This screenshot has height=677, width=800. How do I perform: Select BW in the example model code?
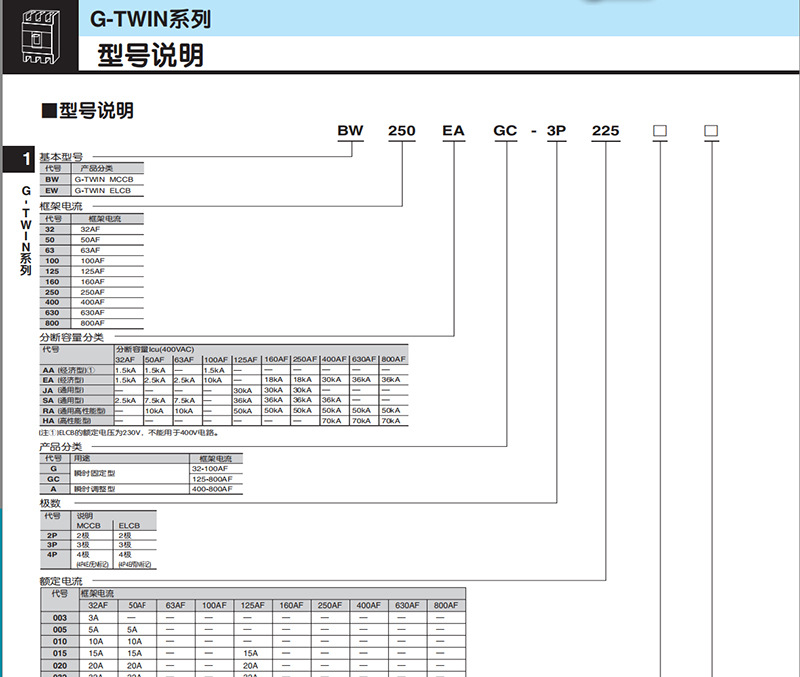coord(350,131)
